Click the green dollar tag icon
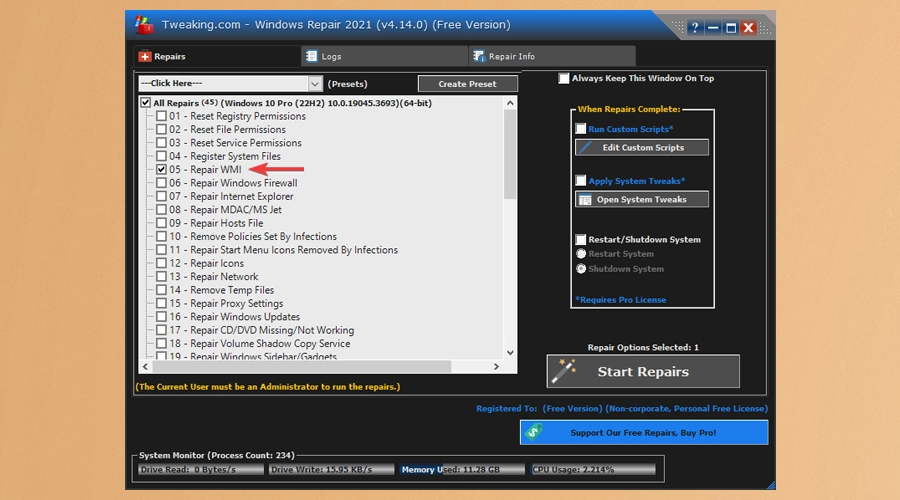 point(533,432)
